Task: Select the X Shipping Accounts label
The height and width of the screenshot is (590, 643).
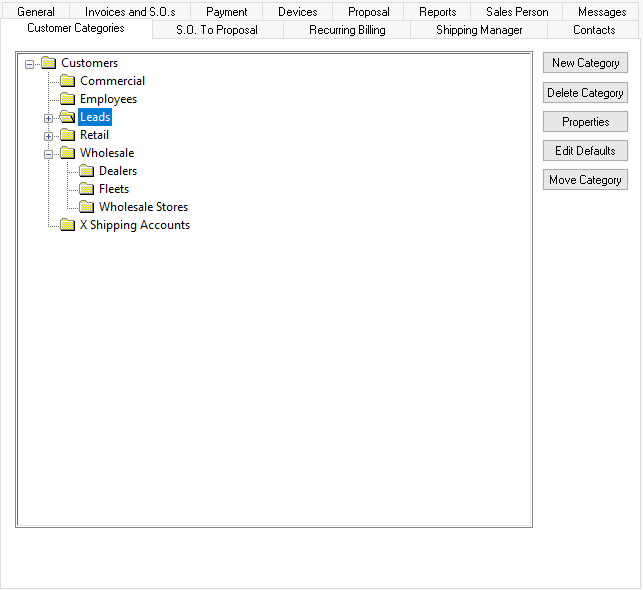Action: click(x=135, y=225)
